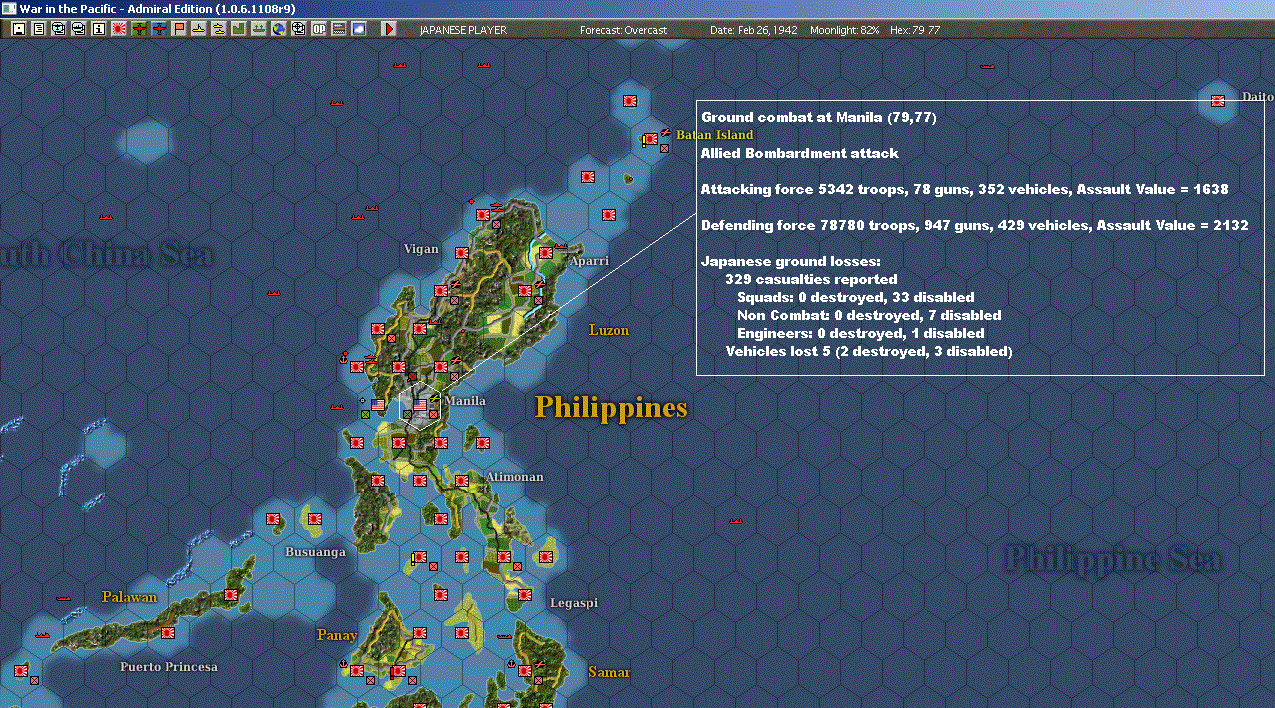Open the weather cloud toolbar icon
1275x708 pixels.
(x=358, y=29)
